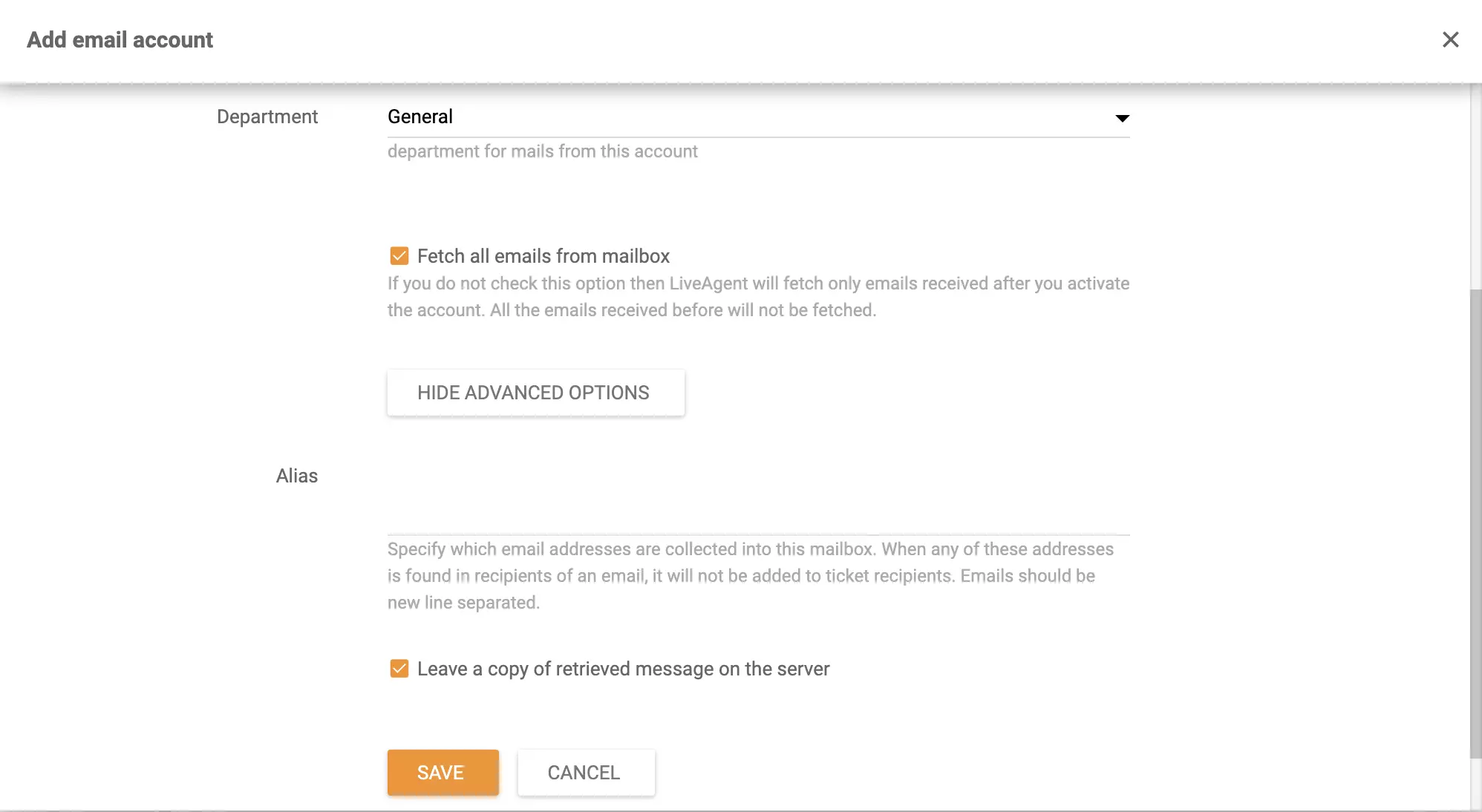Click the Department field label
The image size is (1482, 812).
coord(267,117)
